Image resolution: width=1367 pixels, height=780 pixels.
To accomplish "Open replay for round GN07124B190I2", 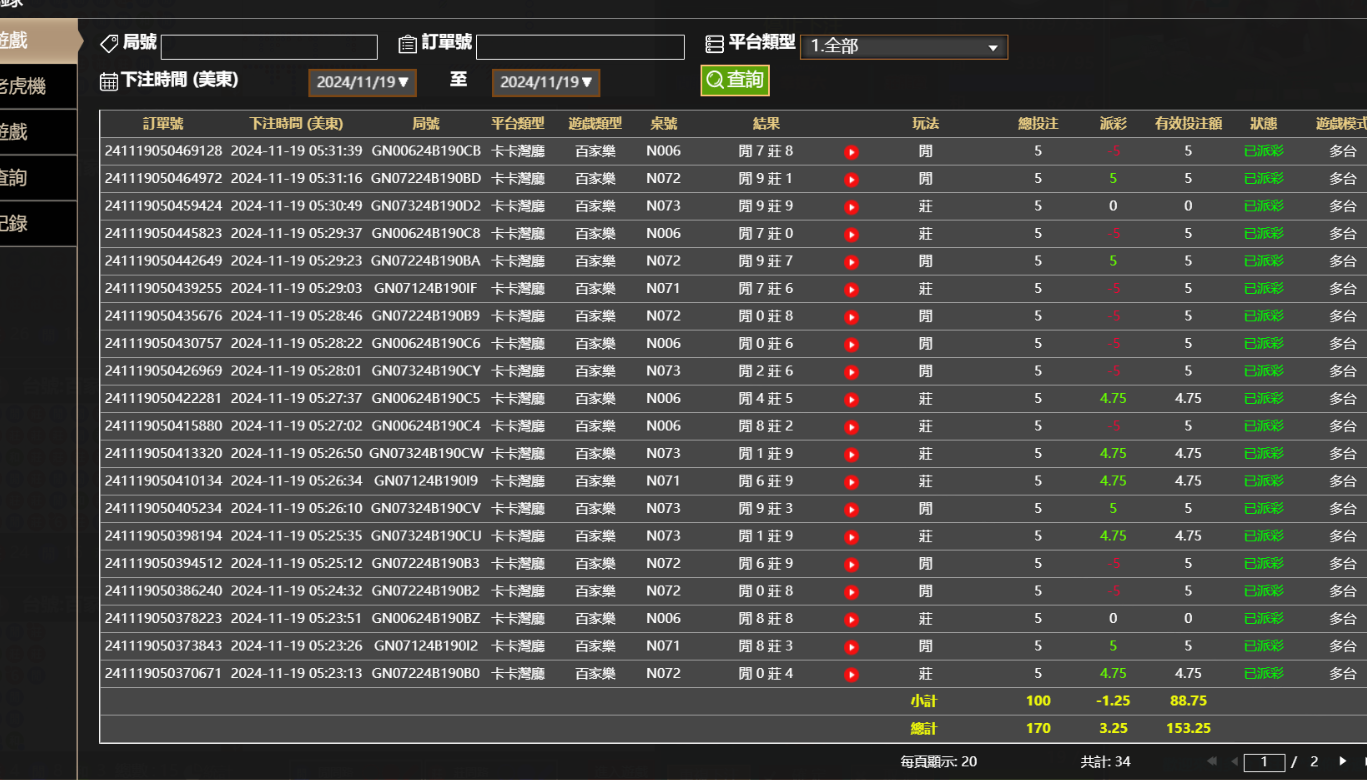I will point(851,647).
